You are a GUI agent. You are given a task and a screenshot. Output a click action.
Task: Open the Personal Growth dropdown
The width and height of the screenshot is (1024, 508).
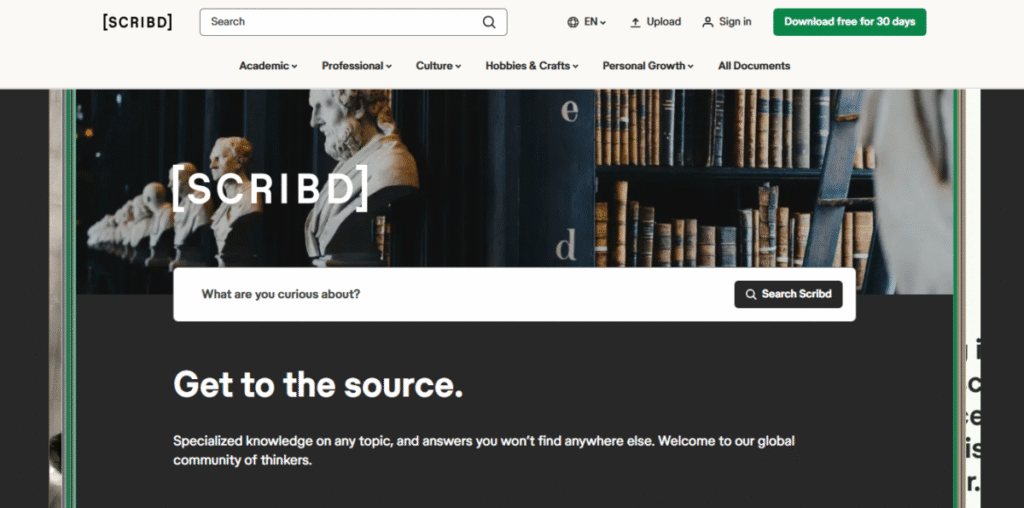click(648, 66)
